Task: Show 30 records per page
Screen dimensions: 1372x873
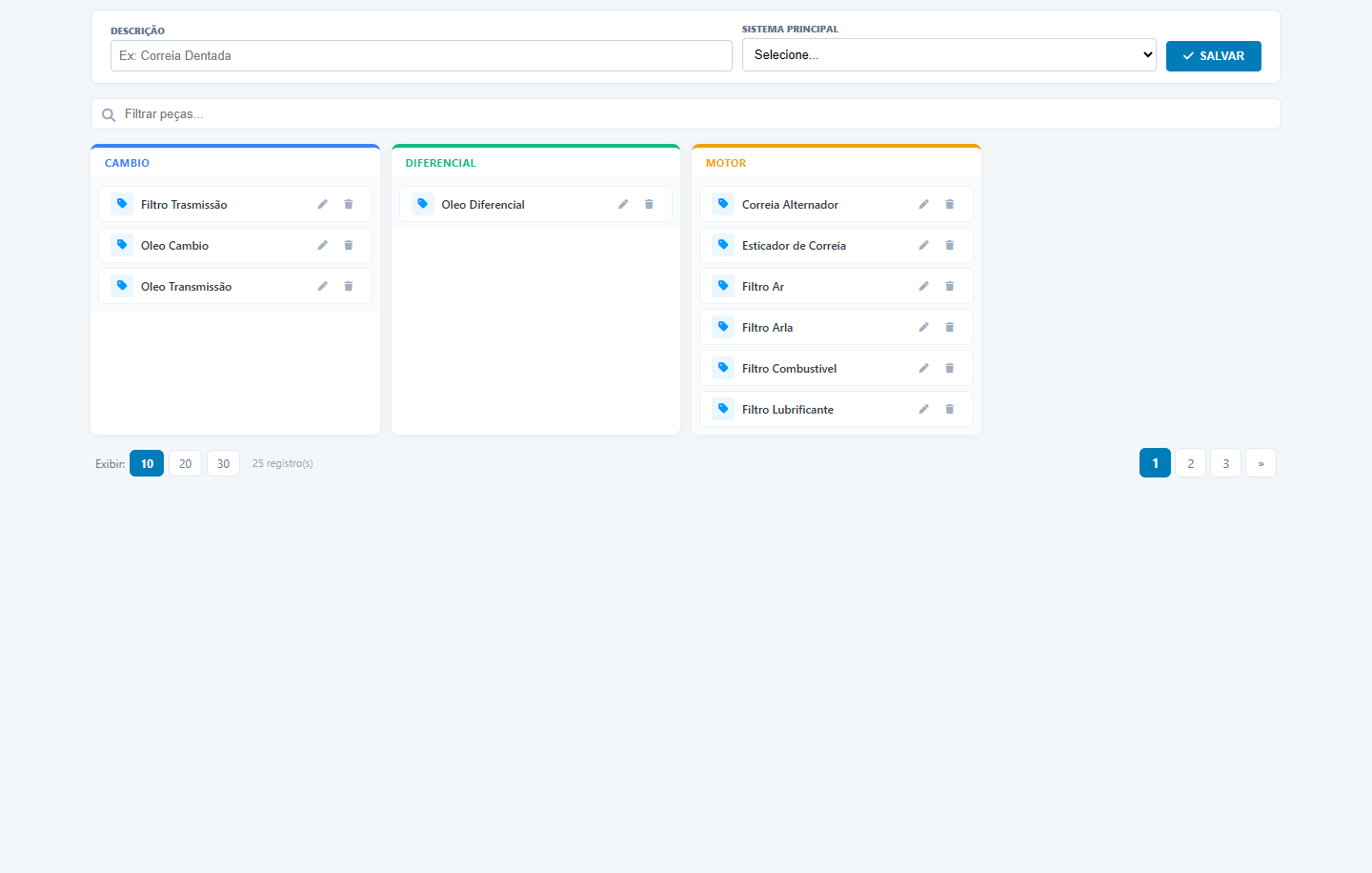Action: point(223,463)
